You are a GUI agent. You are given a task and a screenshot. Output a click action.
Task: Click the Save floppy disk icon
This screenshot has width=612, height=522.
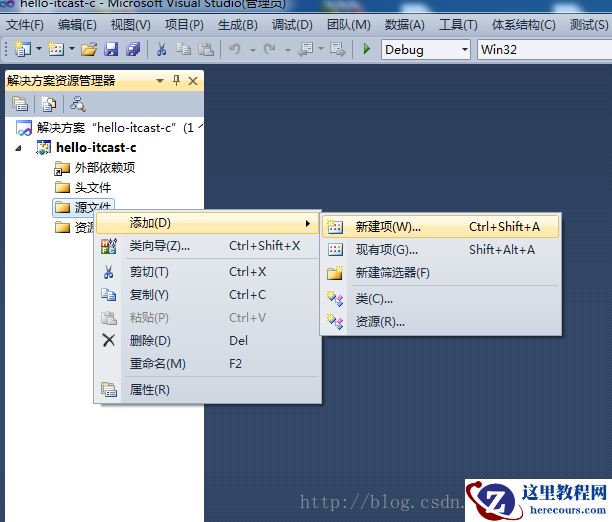pyautogui.click(x=111, y=50)
